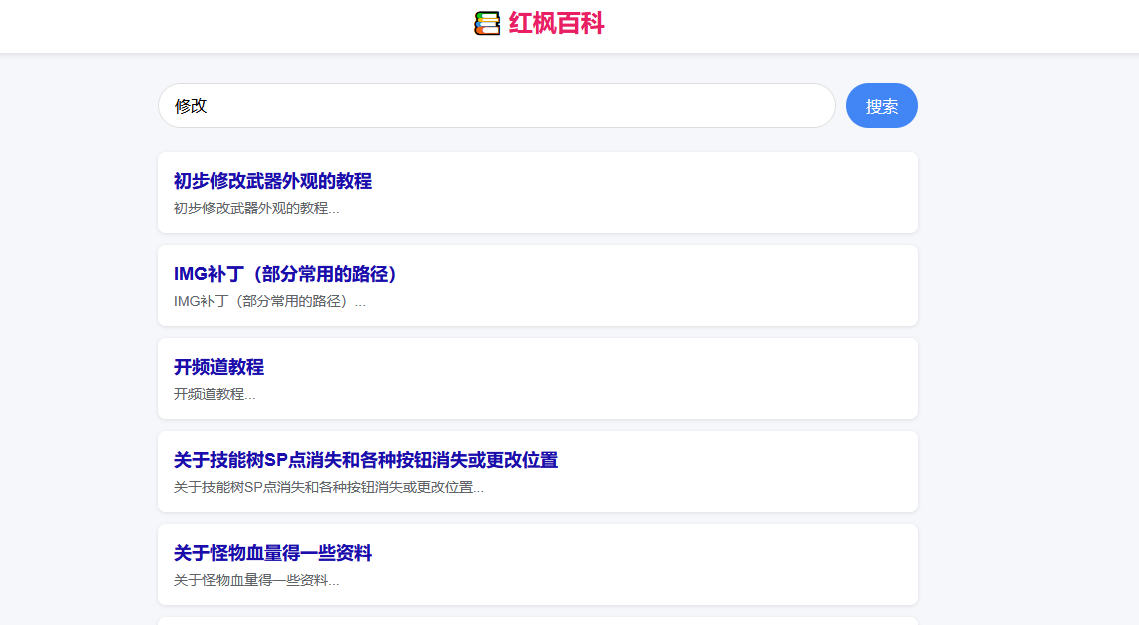Click the blue 搜索 button

coord(882,105)
